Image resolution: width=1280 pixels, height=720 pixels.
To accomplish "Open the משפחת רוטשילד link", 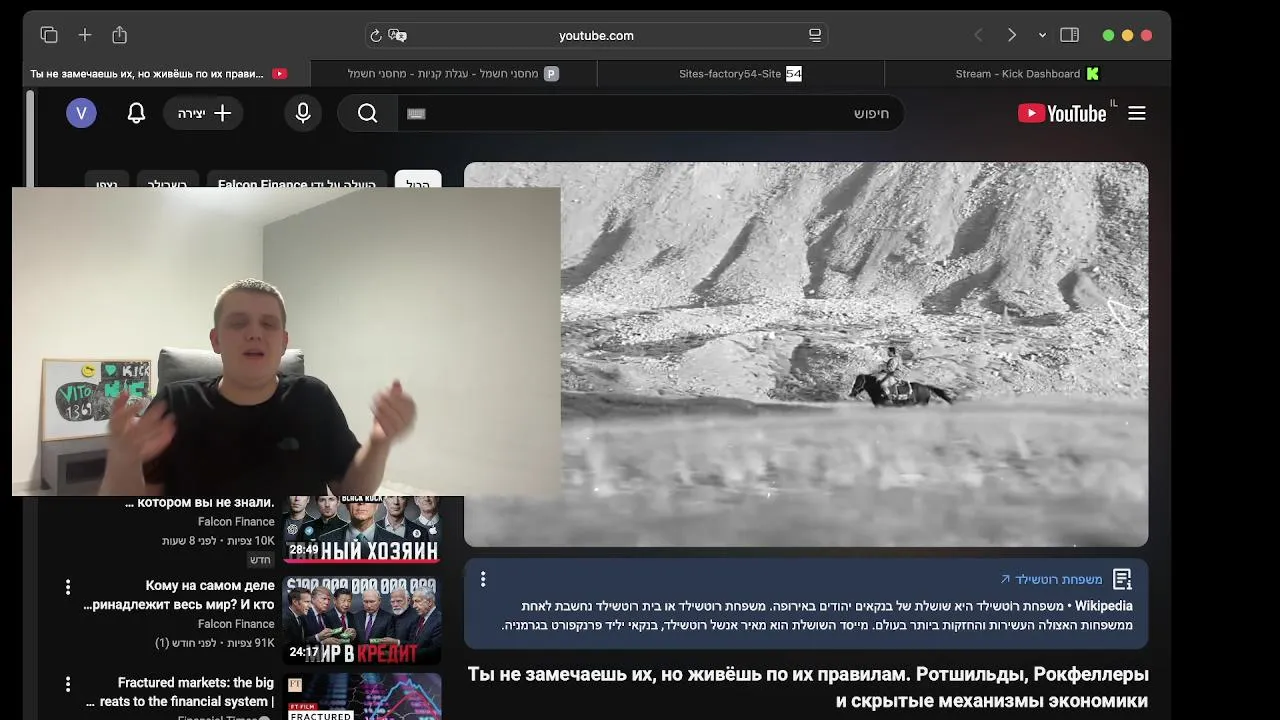I will [1051, 579].
